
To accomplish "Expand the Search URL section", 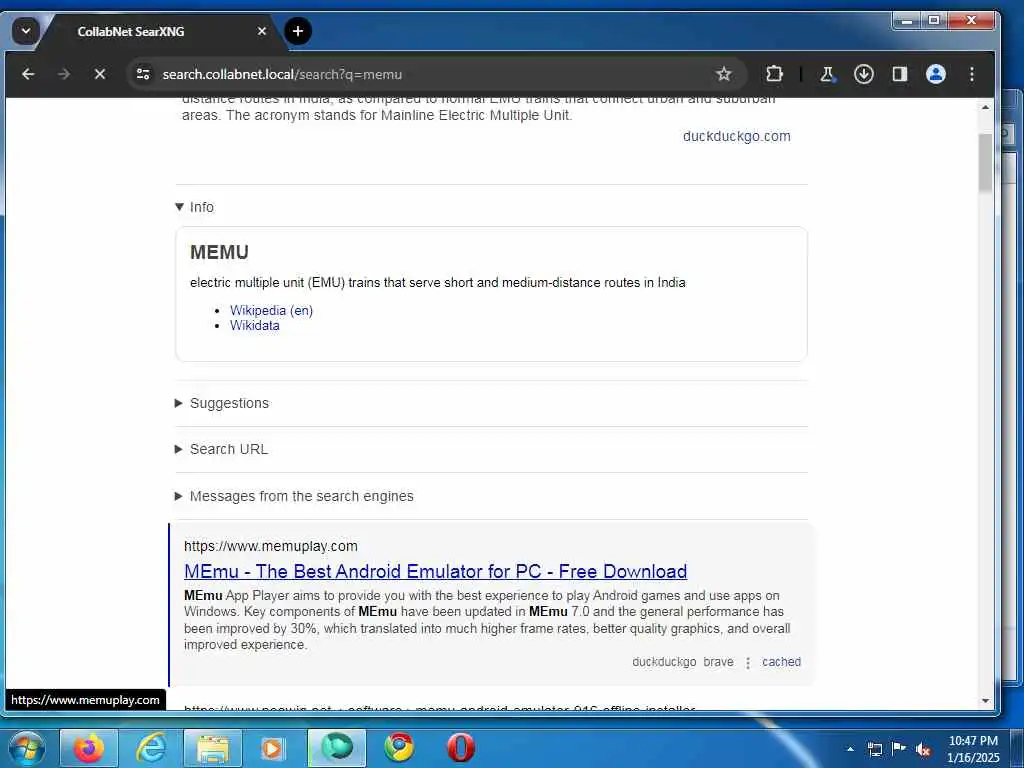I will point(221,449).
